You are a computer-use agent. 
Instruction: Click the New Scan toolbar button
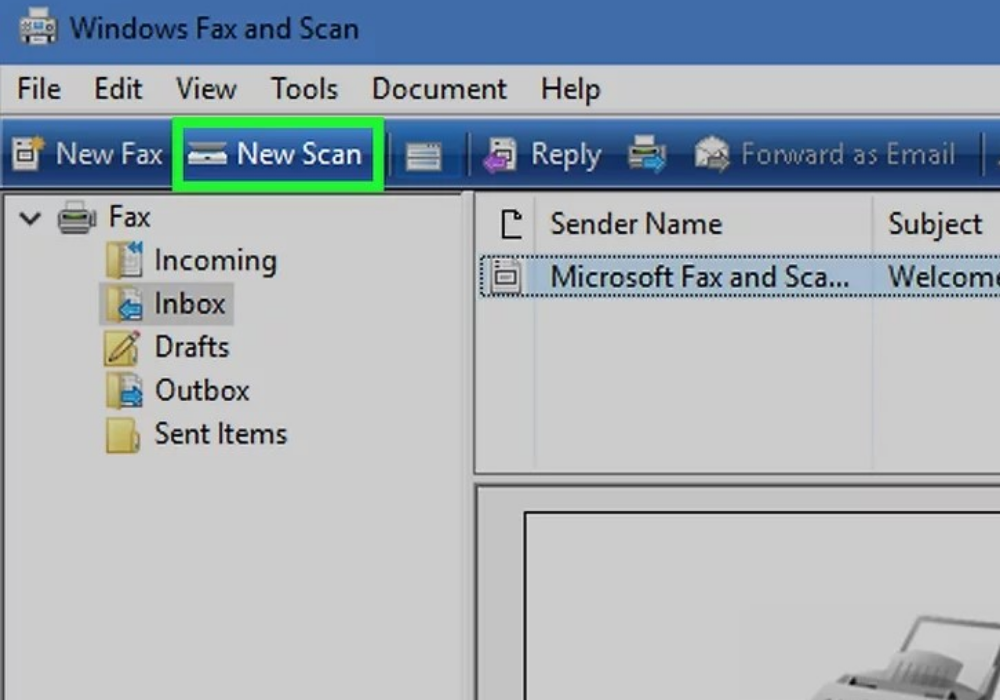[277, 154]
